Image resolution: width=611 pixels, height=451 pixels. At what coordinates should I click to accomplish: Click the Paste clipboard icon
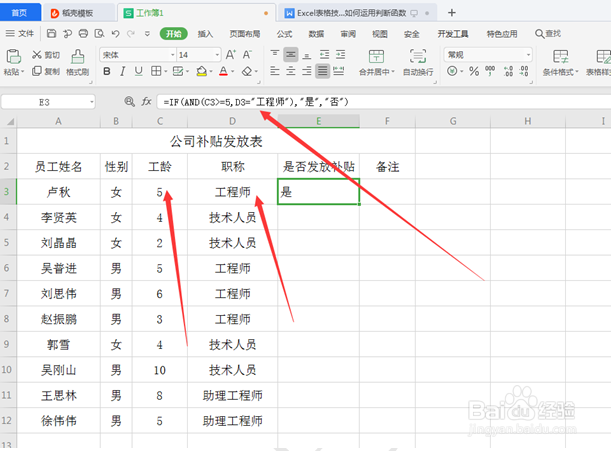[14, 57]
